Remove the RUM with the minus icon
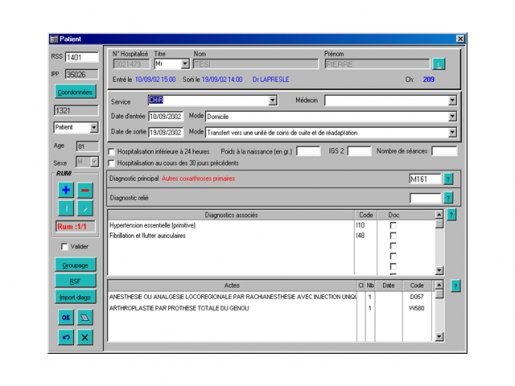 (85, 190)
